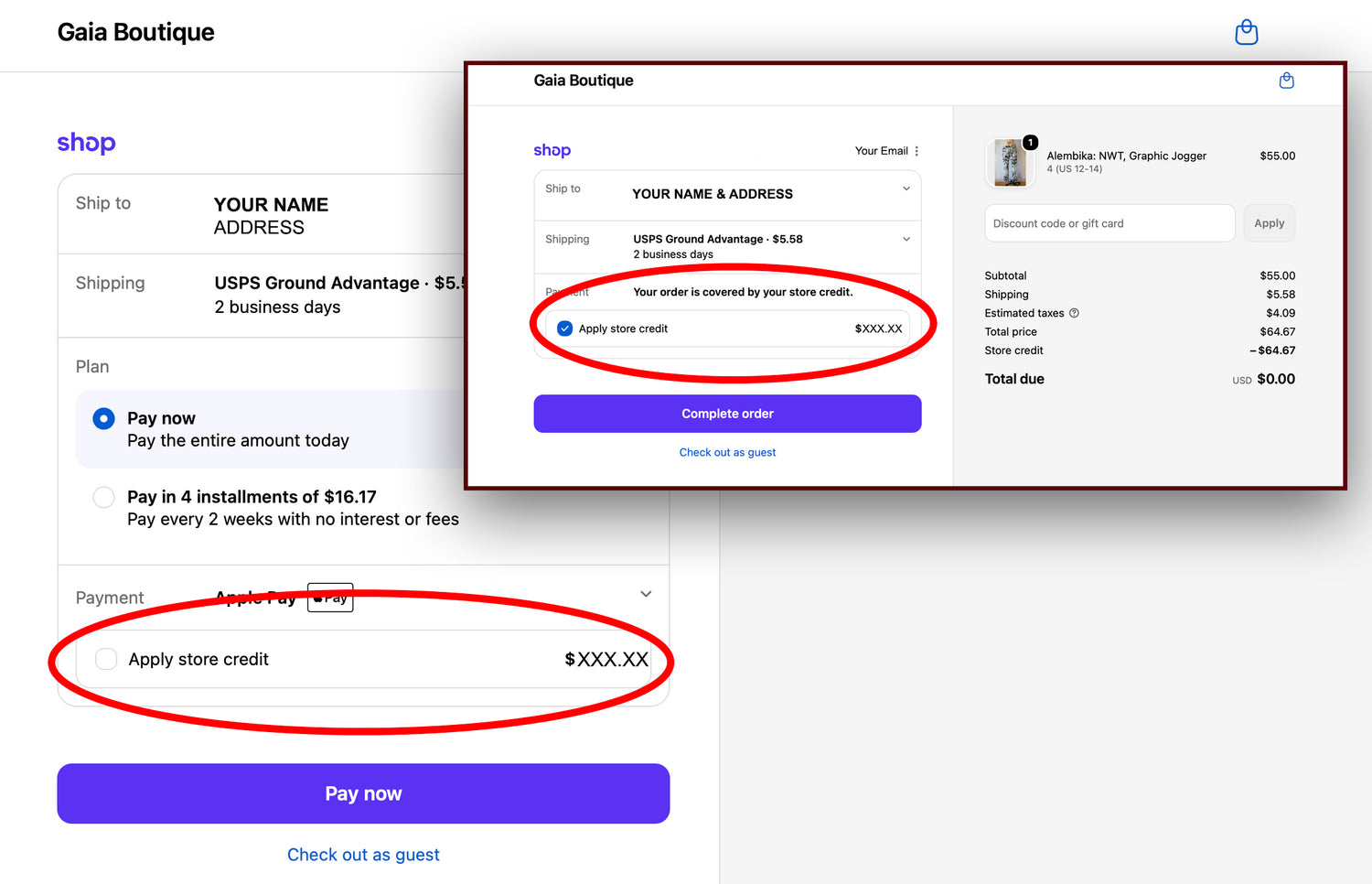Open the Alembika Graphic Jogger product thumbnail
Screen dimensions: 1372x884
tap(1010, 163)
